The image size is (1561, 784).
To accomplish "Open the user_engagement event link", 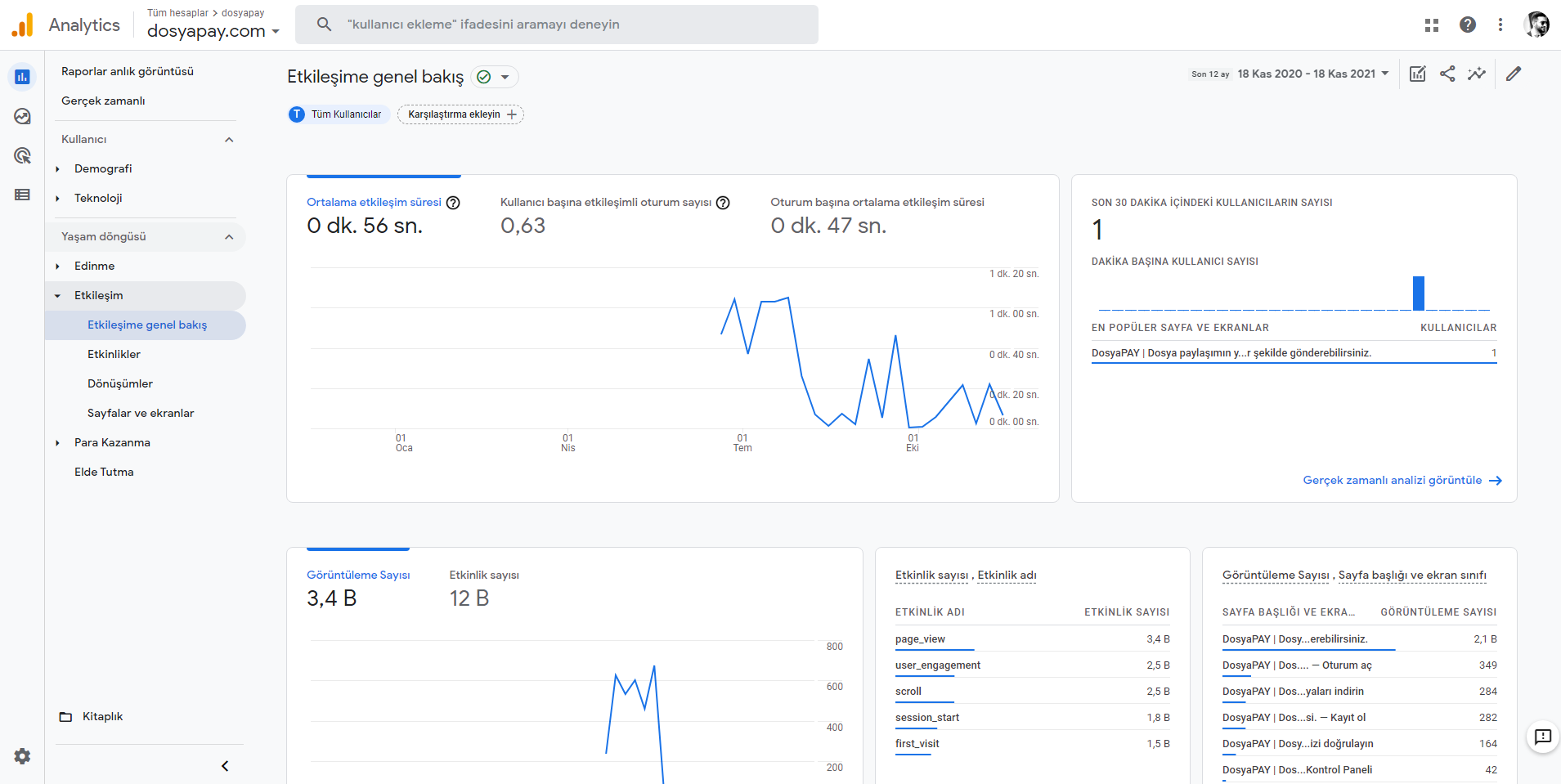I will 938,665.
